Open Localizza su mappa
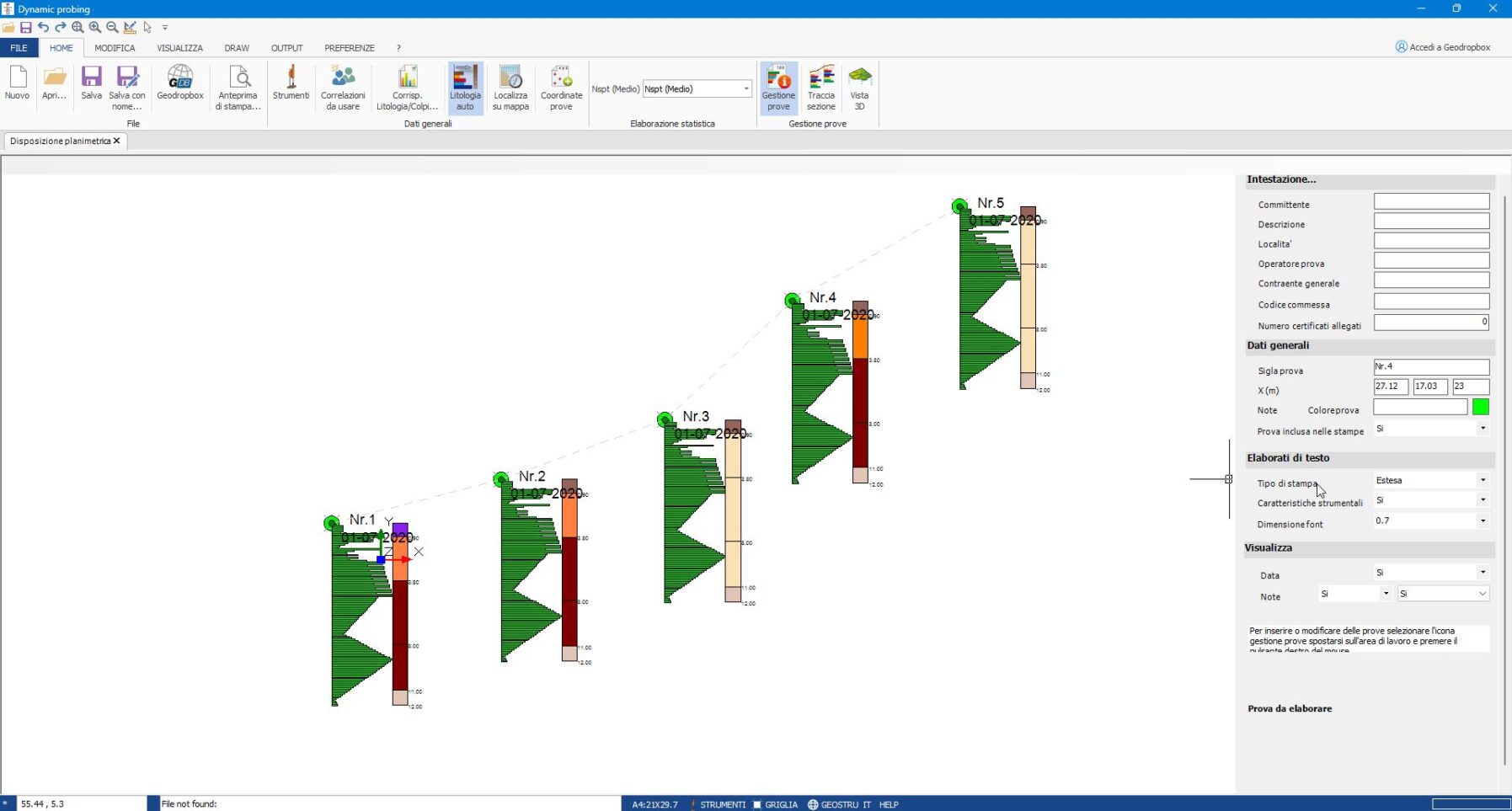This screenshot has width=1512, height=811. tap(510, 88)
